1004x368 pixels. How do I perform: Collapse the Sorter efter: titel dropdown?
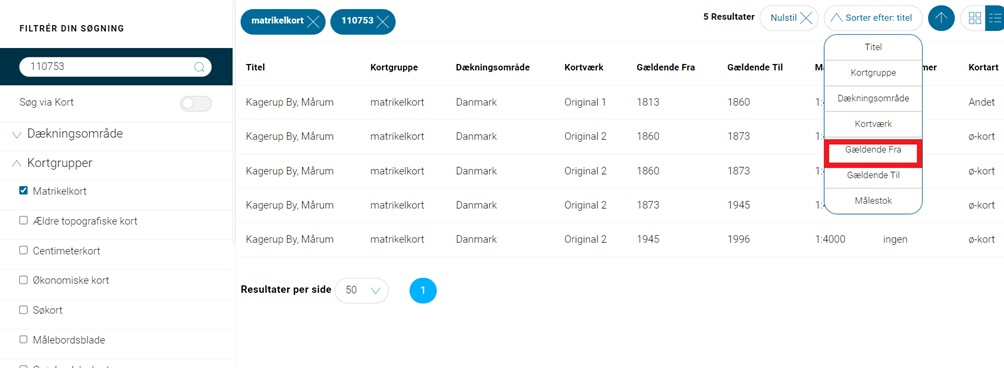pos(872,19)
